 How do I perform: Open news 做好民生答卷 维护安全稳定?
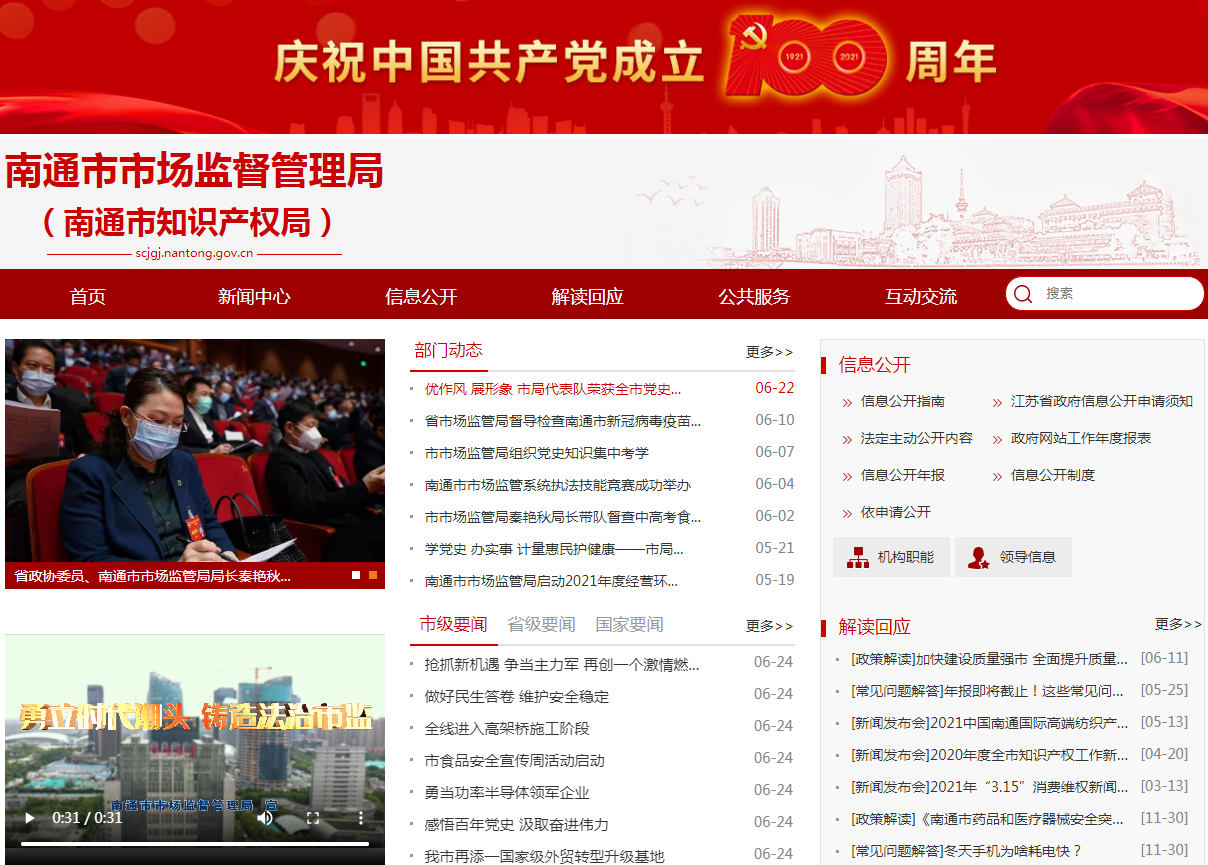click(x=516, y=697)
